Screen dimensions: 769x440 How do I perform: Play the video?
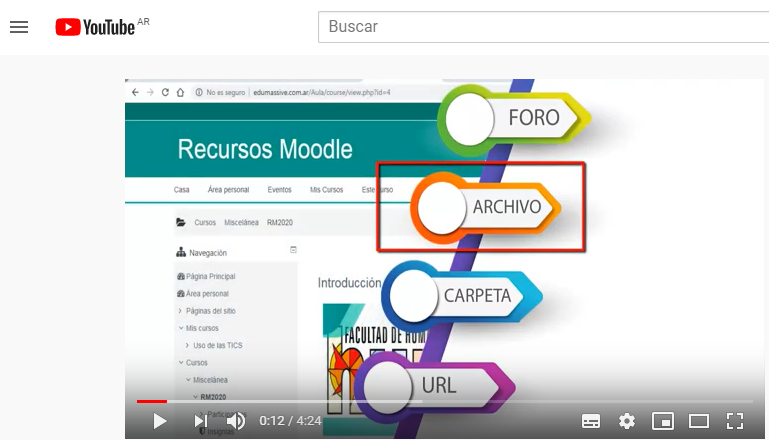coord(159,421)
